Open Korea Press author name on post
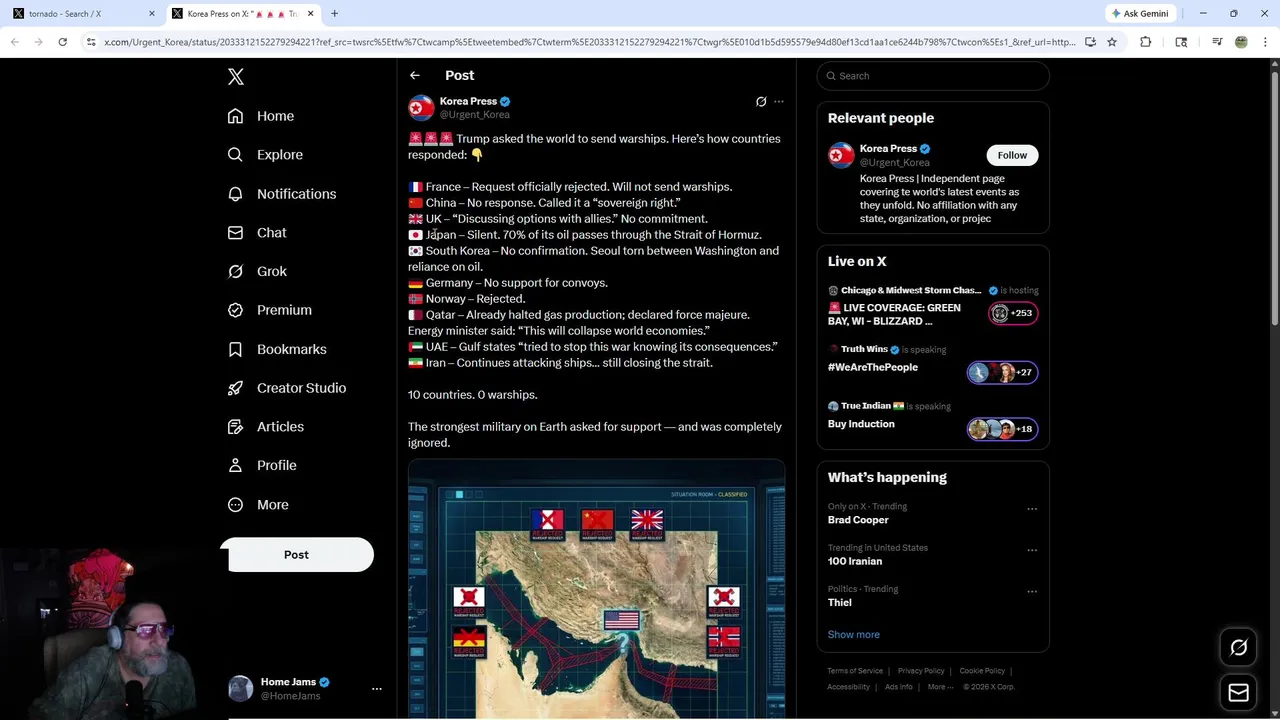The image size is (1280, 720). coord(468,101)
